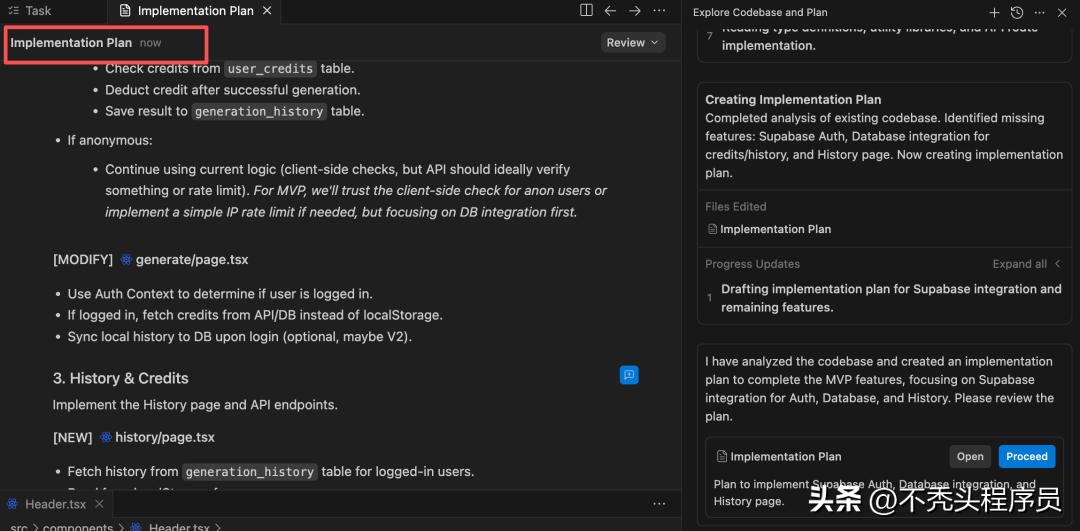Navigate forward with the right arrow
1080x531 pixels.
[x=634, y=11]
